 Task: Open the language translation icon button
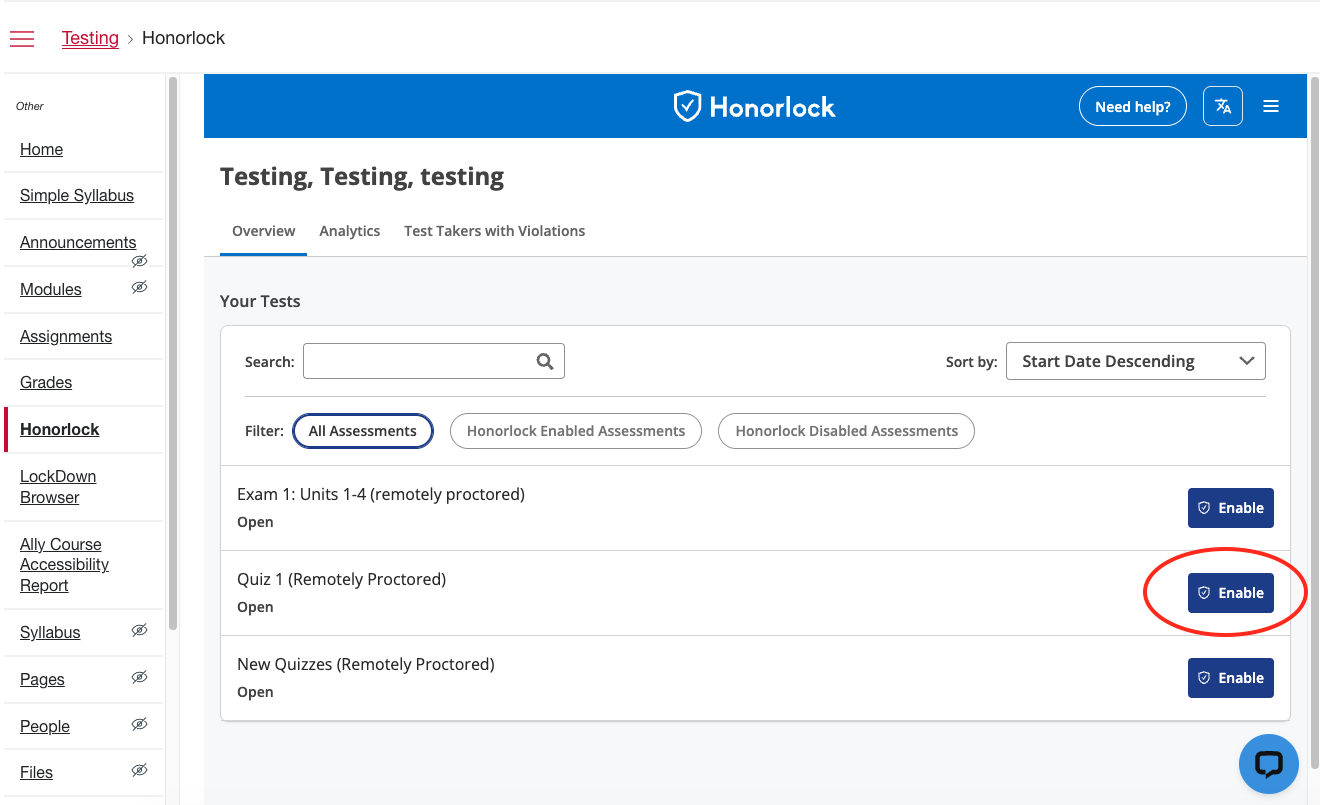coord(1223,106)
